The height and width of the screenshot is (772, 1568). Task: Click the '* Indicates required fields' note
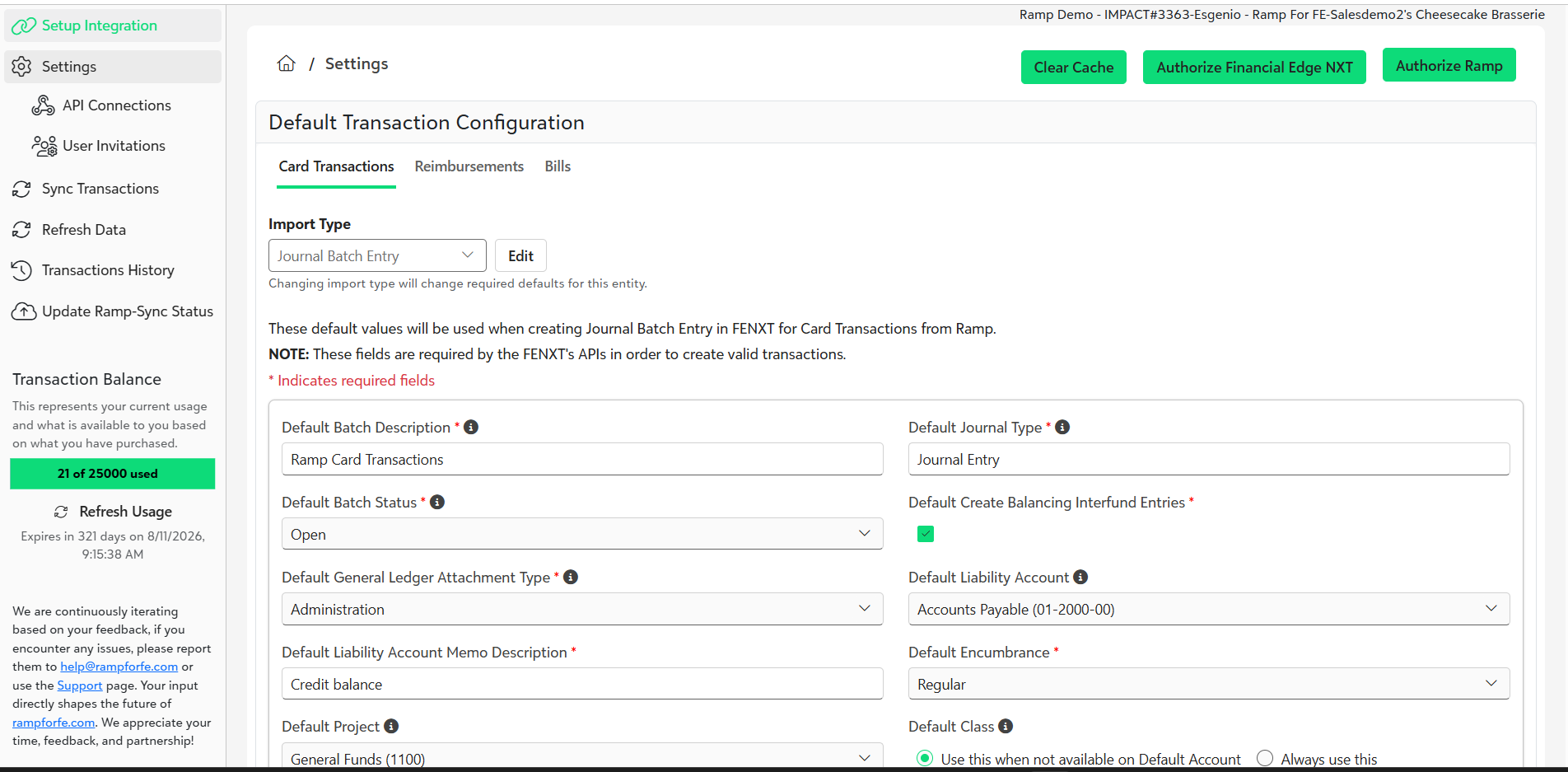click(x=352, y=381)
